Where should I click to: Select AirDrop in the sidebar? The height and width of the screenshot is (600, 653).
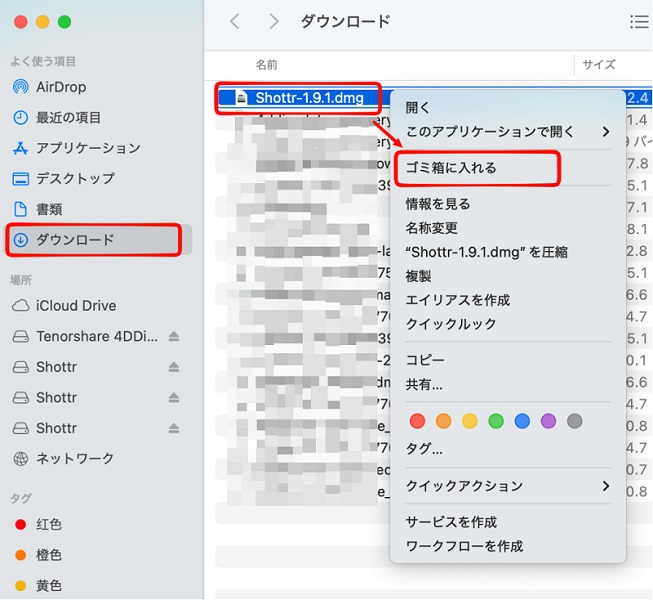(60, 87)
